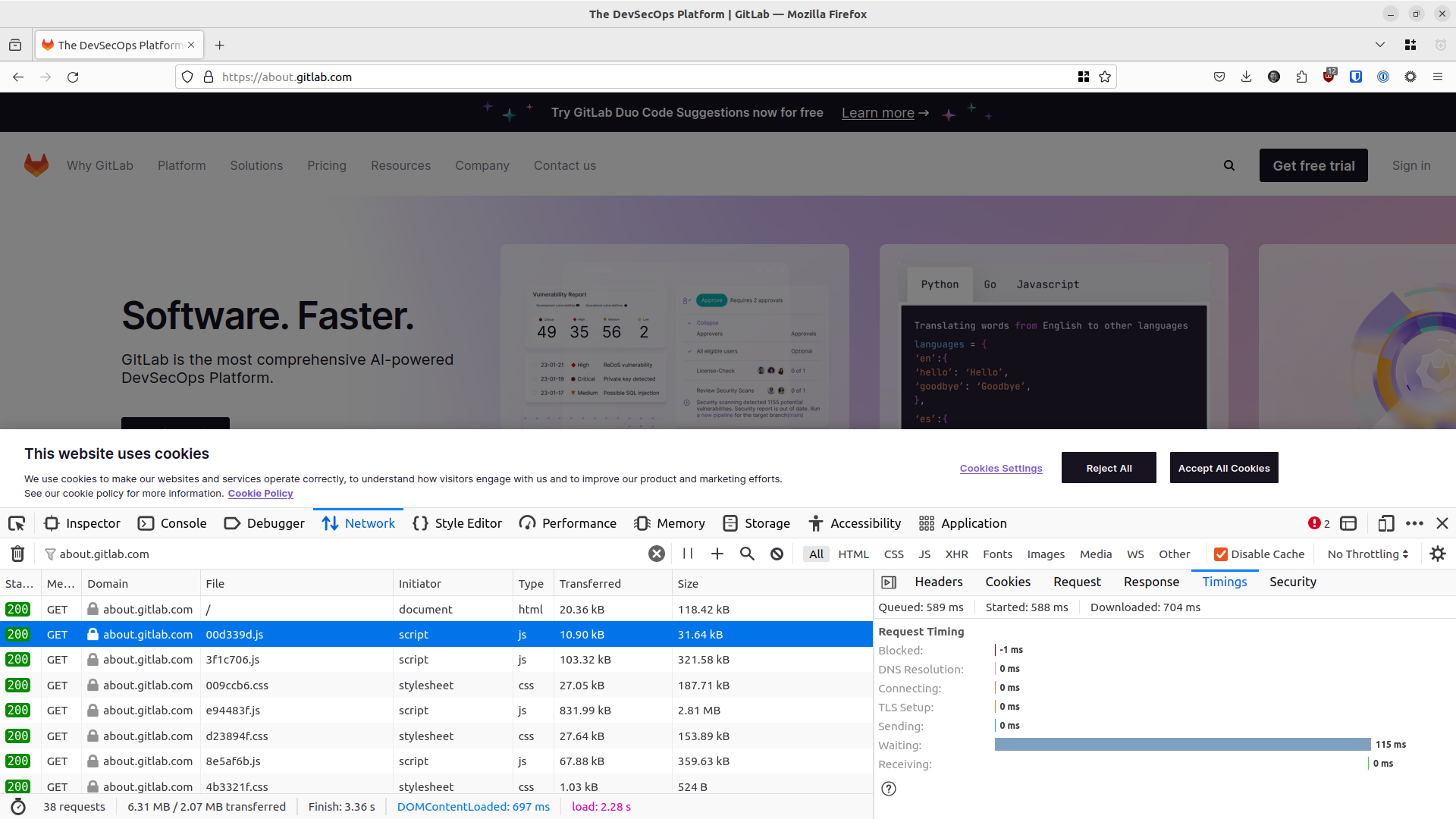Select the e94483f.js request row

coord(436,711)
